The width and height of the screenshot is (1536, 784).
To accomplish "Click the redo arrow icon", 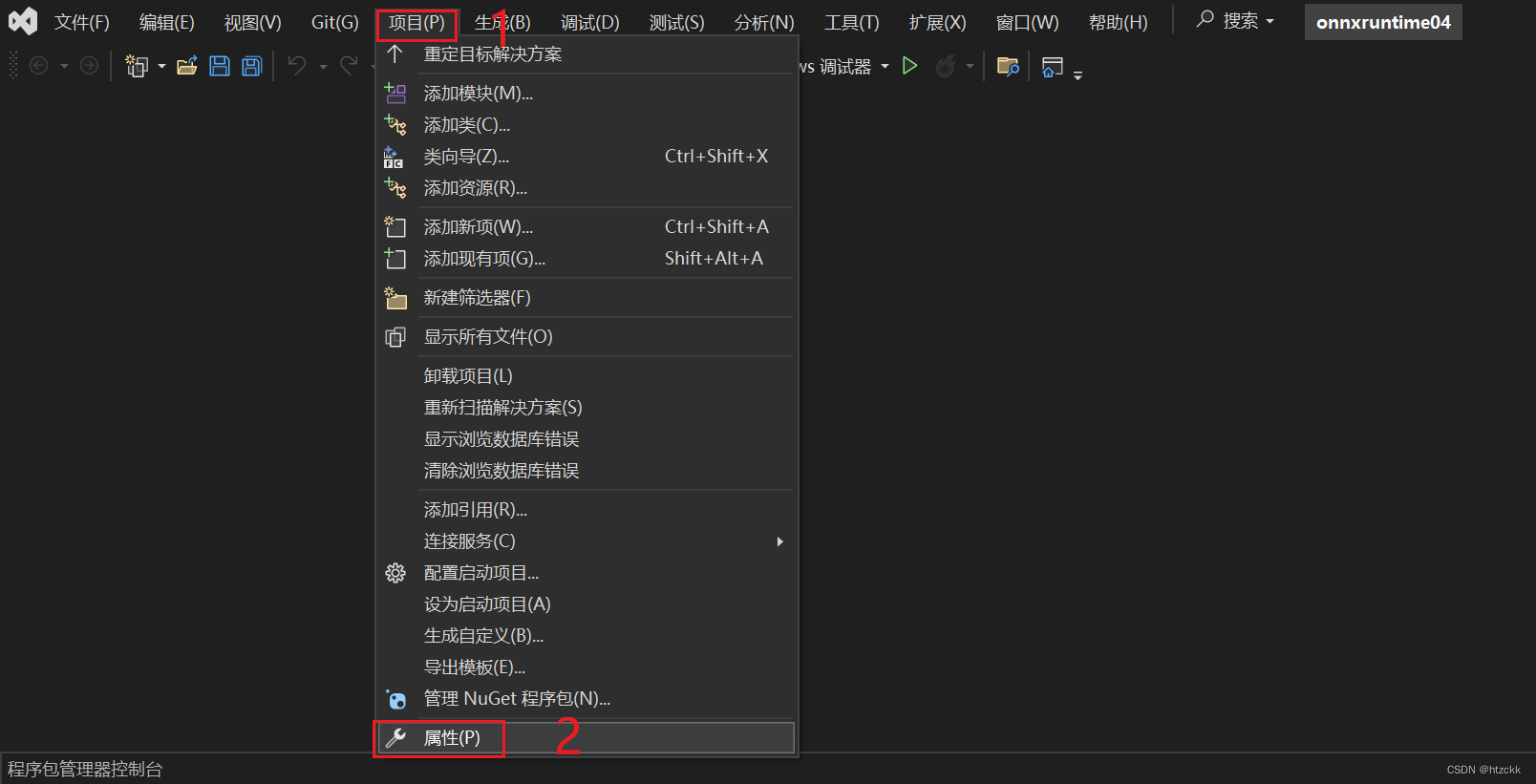I will pyautogui.click(x=349, y=66).
